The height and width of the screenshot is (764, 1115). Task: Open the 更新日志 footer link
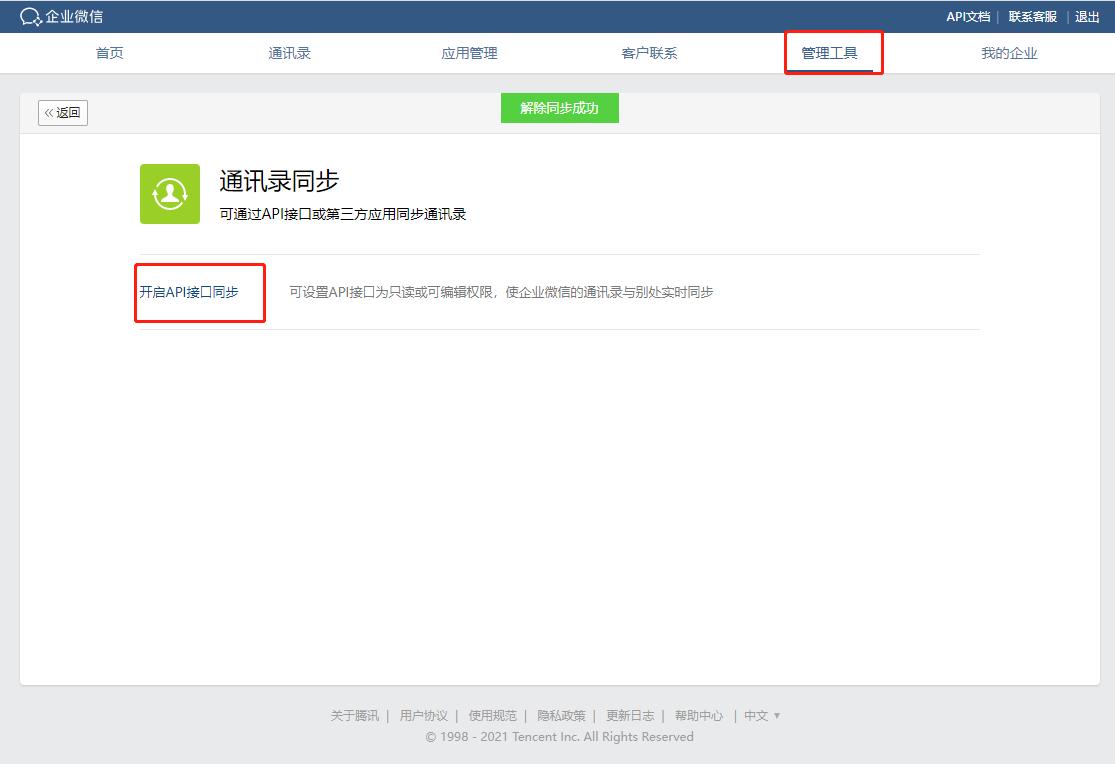[631, 715]
